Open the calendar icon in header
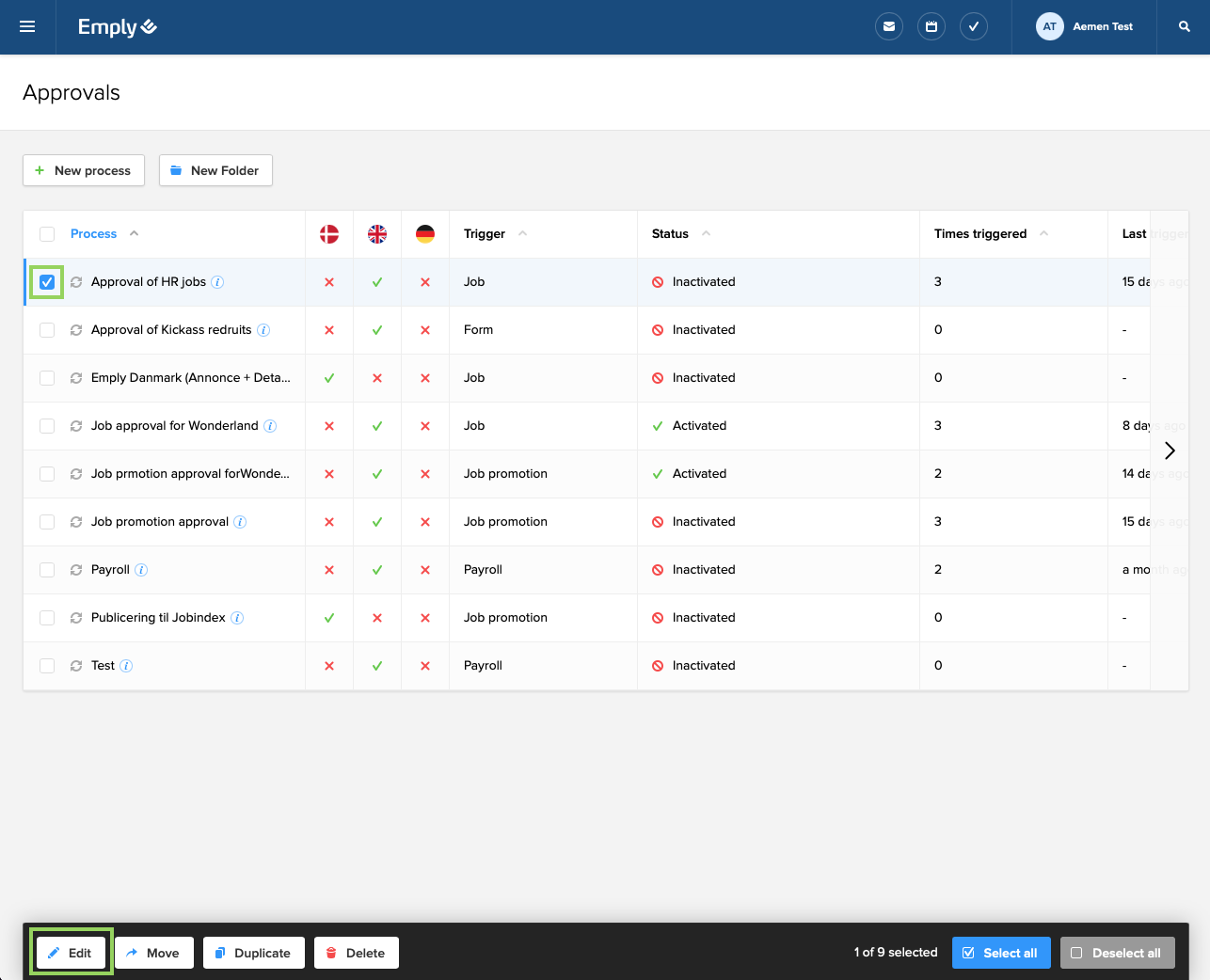 (x=931, y=26)
